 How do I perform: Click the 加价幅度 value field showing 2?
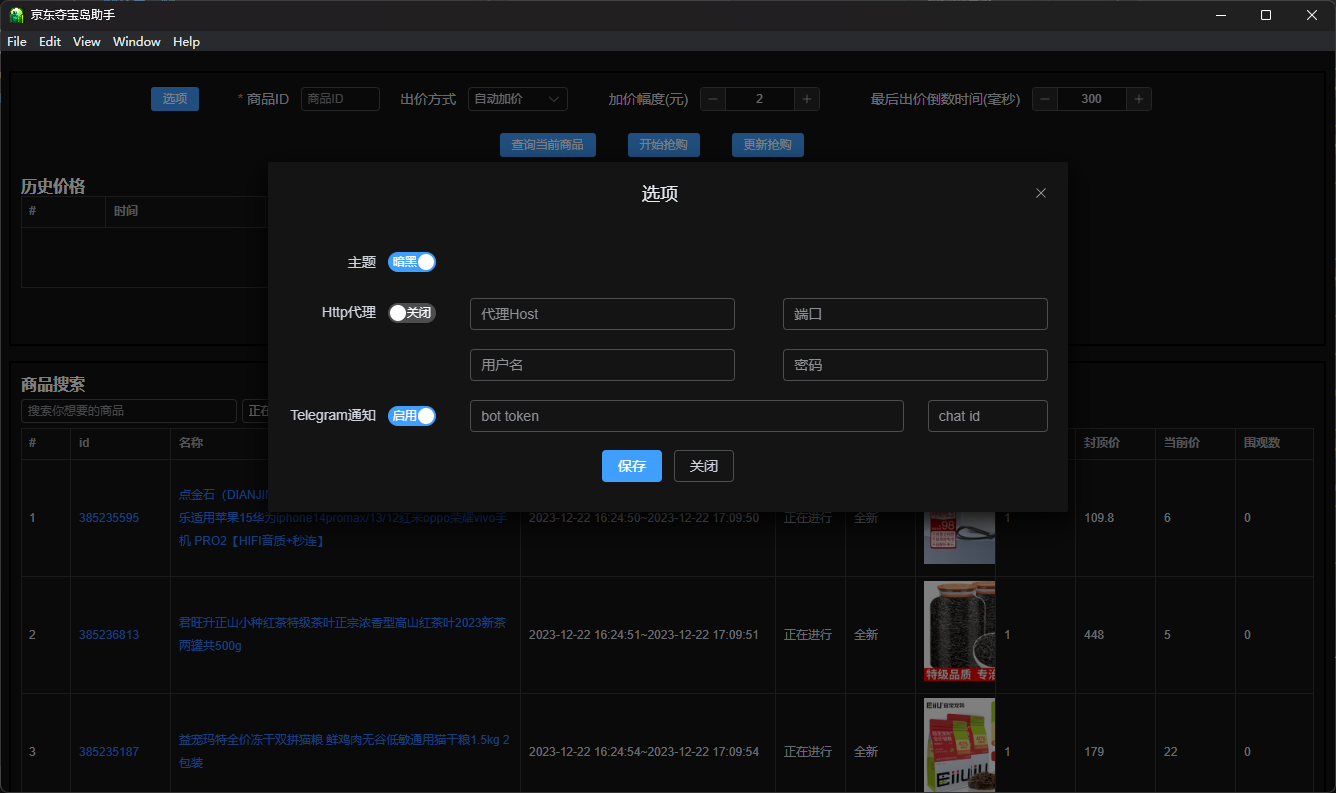[x=760, y=99]
